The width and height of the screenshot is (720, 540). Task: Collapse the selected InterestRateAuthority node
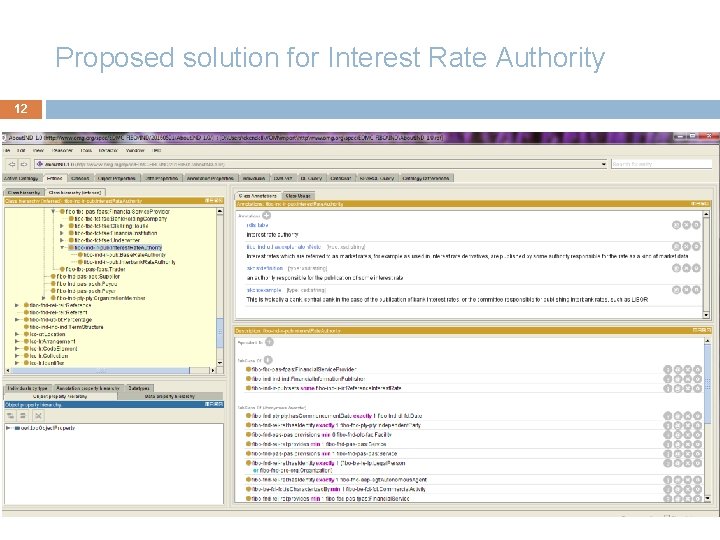pos(62,248)
